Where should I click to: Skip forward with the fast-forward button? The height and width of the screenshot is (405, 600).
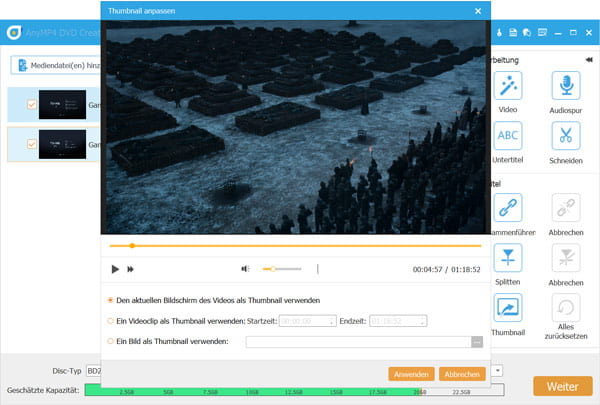[130, 269]
